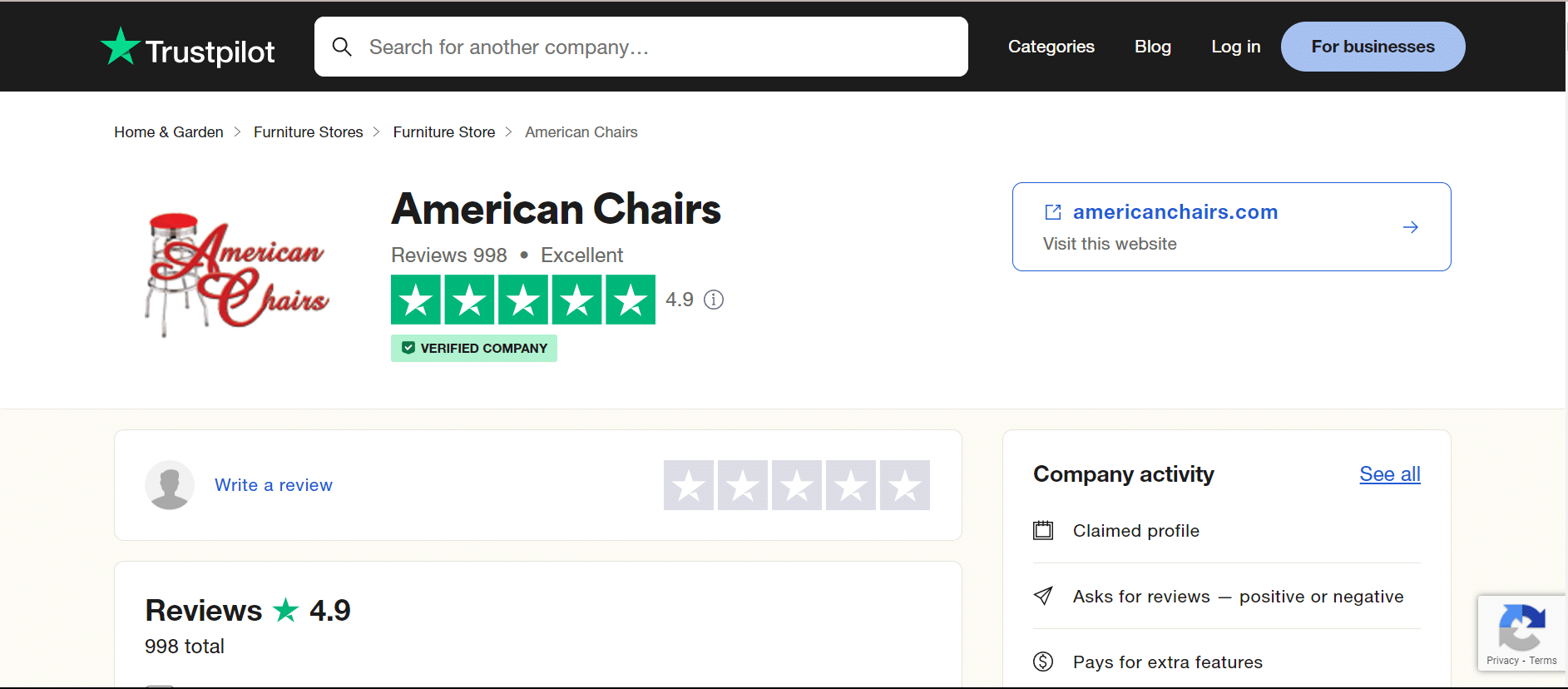This screenshot has width=1568, height=689.
Task: Open the Categories menu
Action: [1051, 47]
